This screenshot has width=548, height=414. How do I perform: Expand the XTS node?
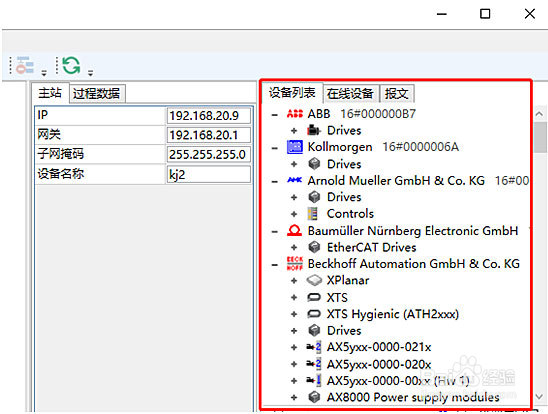pyautogui.click(x=294, y=298)
